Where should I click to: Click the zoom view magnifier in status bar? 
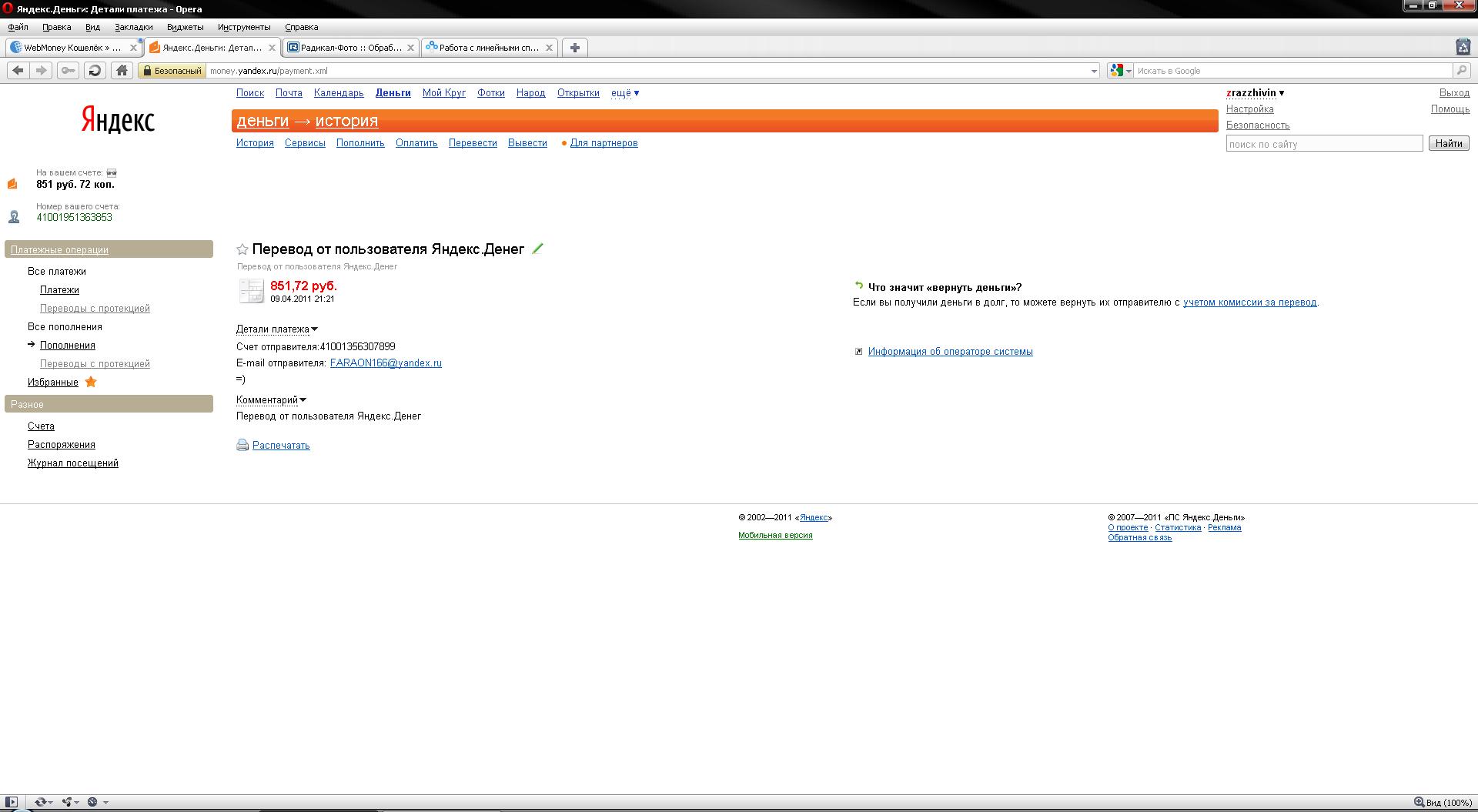click(x=1419, y=802)
